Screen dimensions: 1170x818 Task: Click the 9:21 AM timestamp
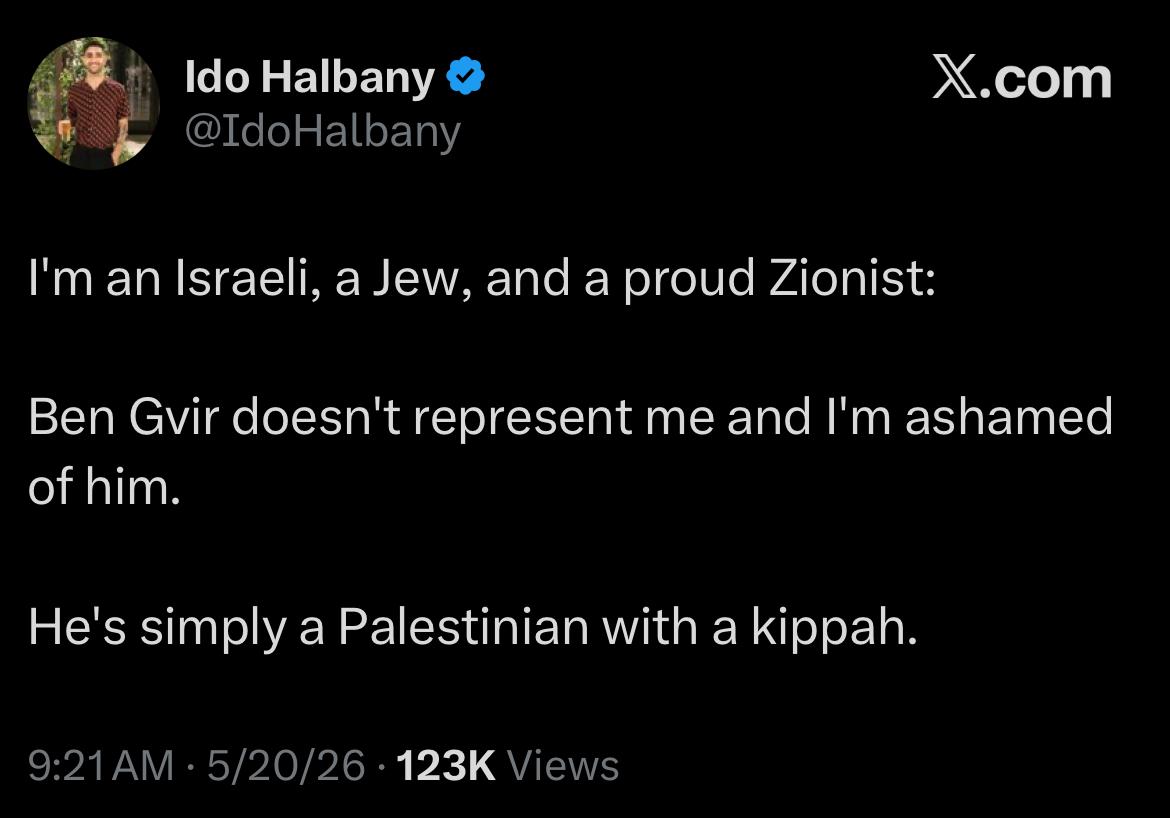click(x=101, y=766)
